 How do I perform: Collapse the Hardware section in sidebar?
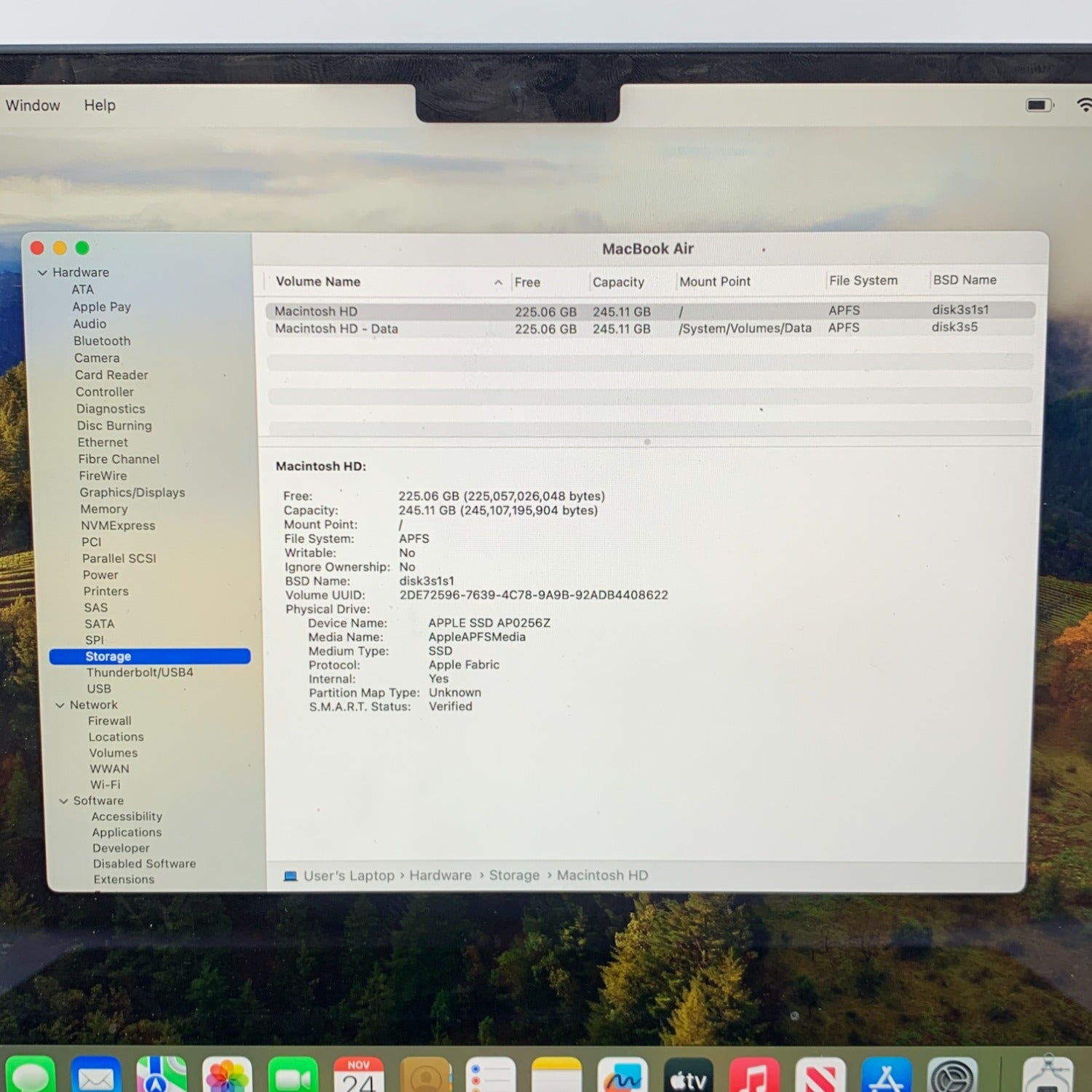pos(42,273)
